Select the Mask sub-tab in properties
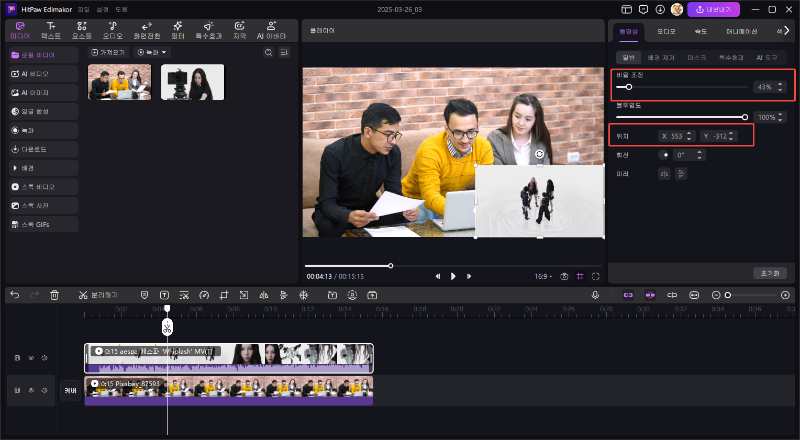 point(696,58)
